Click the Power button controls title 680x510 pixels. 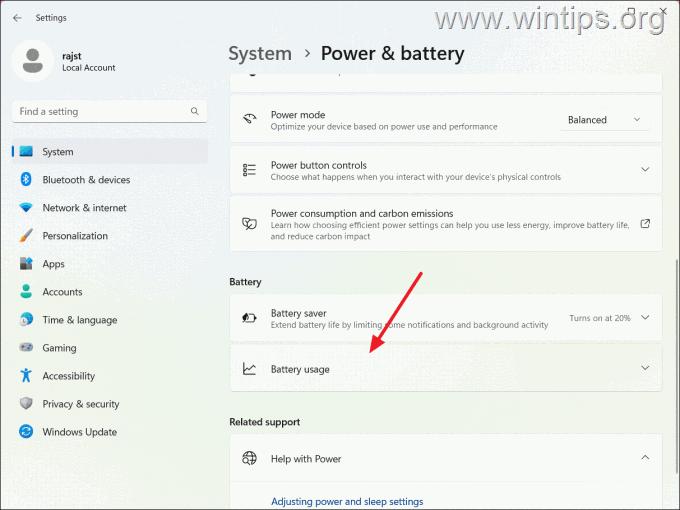pos(319,165)
